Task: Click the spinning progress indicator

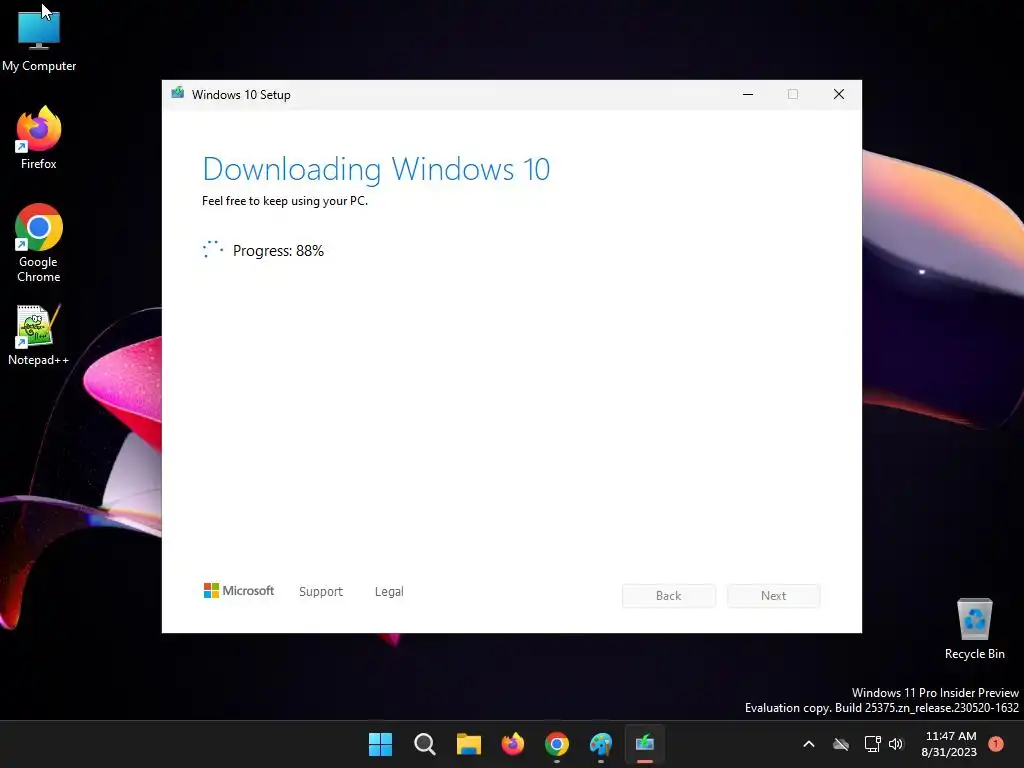Action: [213, 250]
